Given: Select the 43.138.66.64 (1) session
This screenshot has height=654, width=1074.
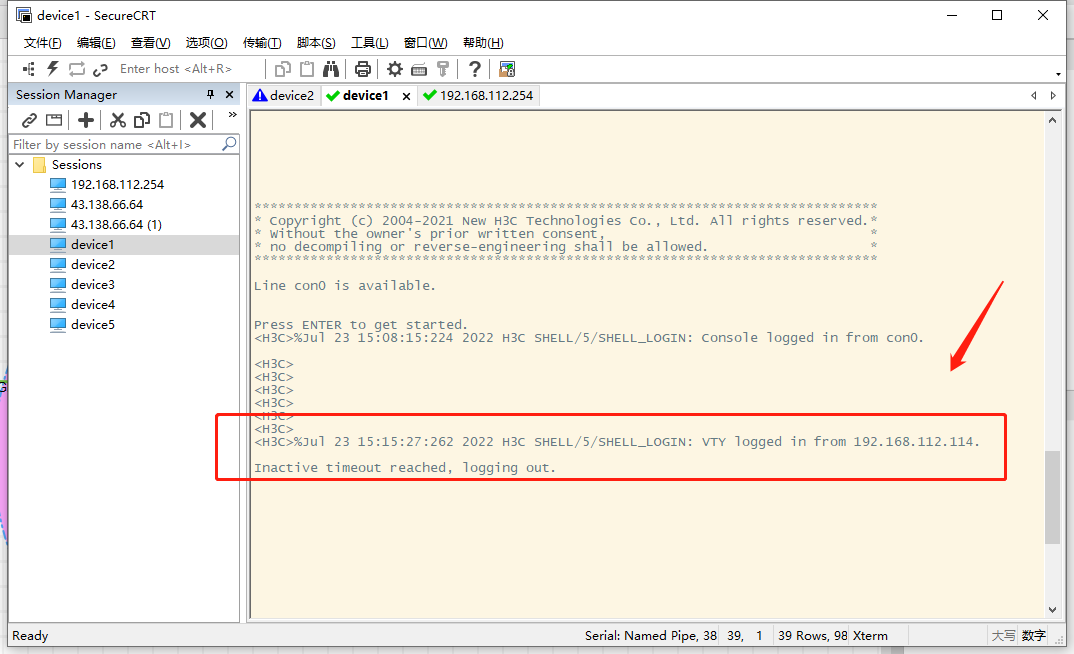Looking at the screenshot, I should pos(116,224).
